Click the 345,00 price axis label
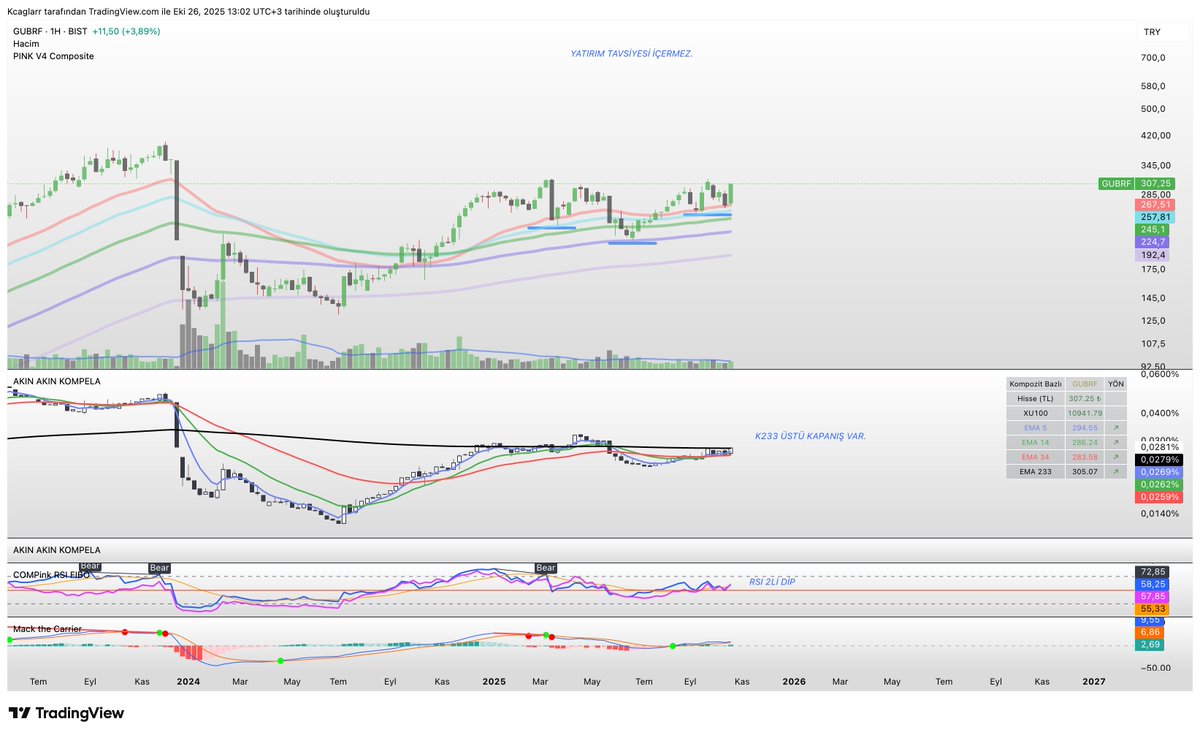1200x735 pixels. click(x=1156, y=165)
